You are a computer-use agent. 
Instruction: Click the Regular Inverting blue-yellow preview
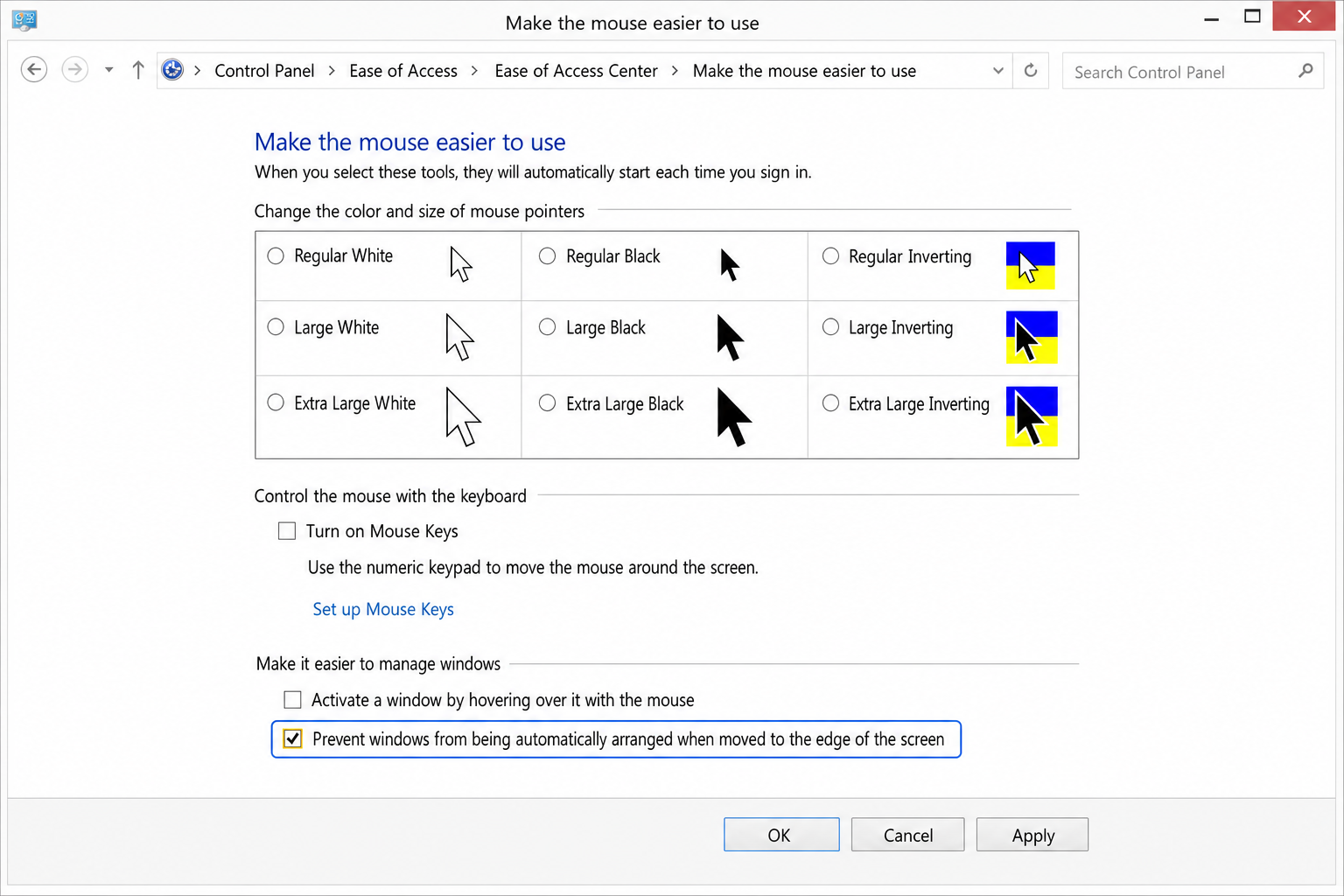point(1031,265)
